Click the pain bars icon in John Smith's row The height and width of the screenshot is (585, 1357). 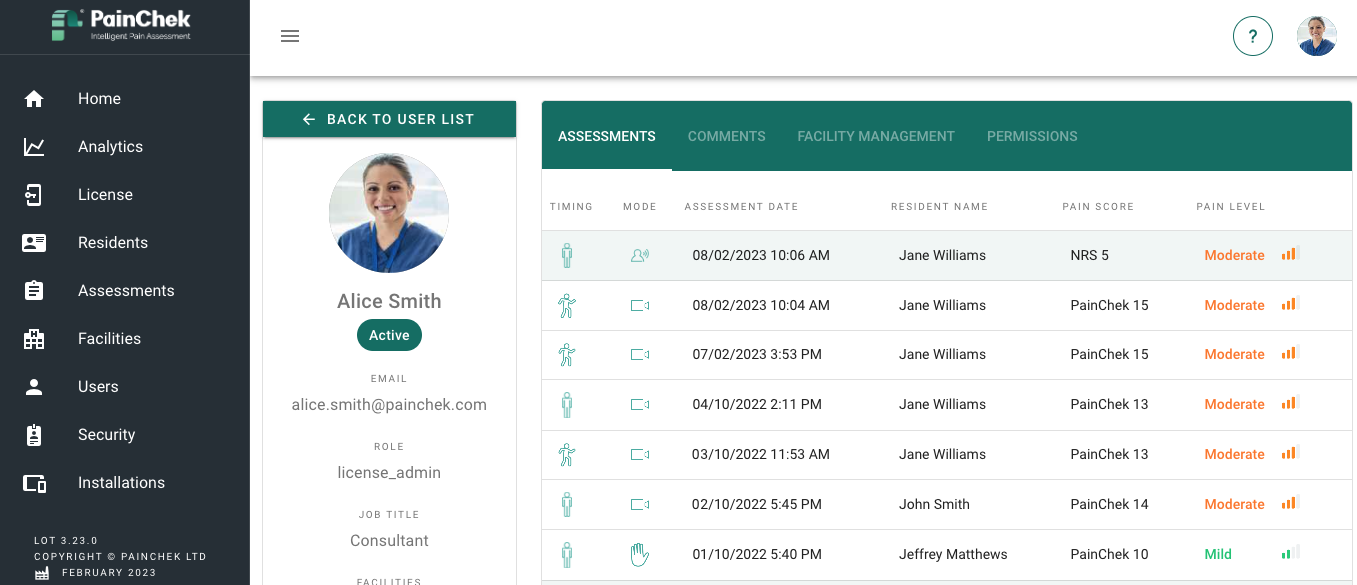tap(1290, 503)
